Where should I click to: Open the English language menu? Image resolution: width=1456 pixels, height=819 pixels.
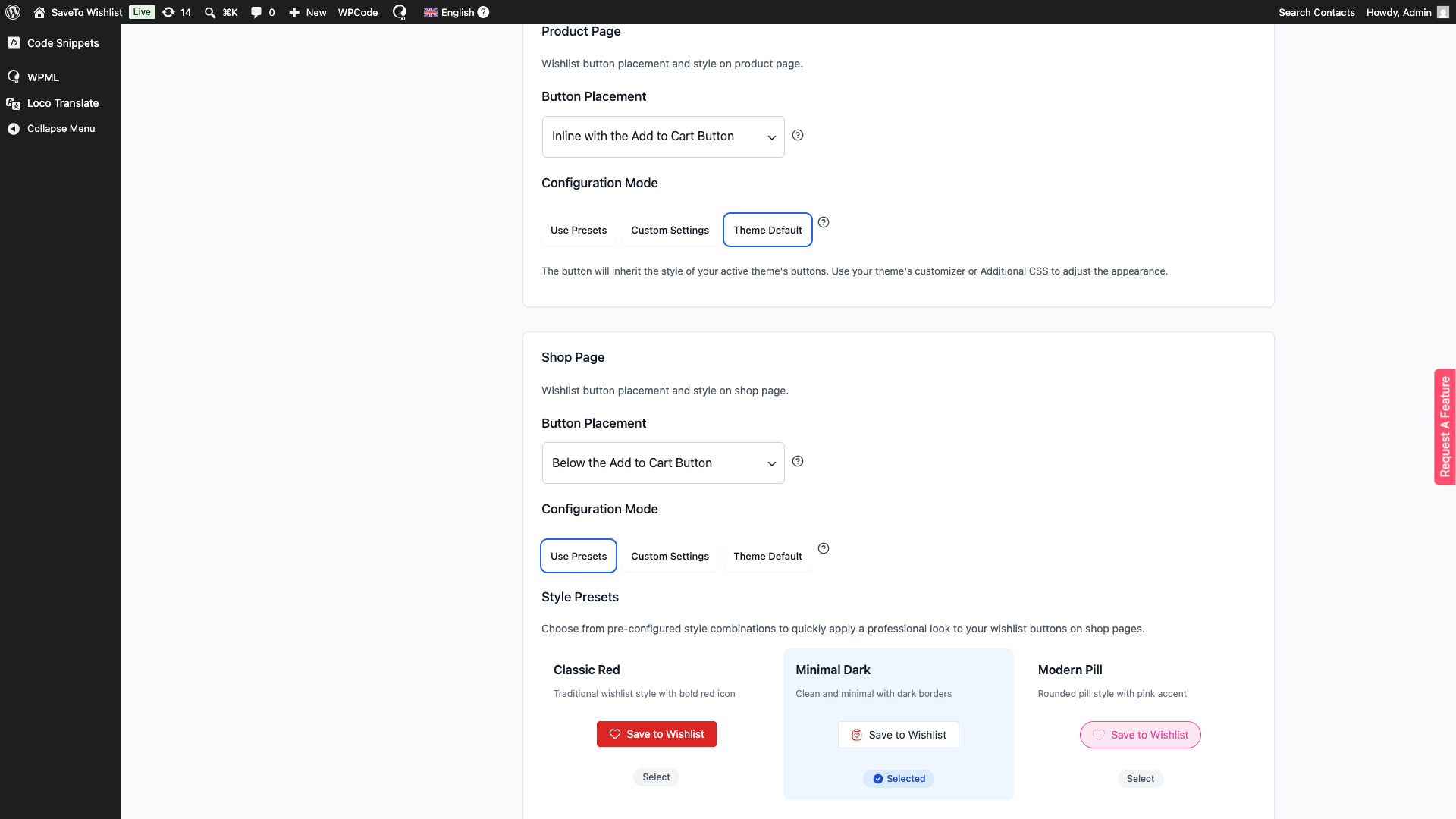[x=457, y=12]
